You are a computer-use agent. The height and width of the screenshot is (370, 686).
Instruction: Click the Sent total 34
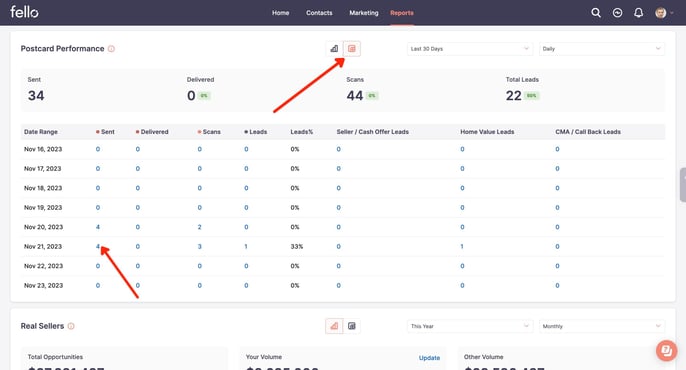[x=36, y=95]
